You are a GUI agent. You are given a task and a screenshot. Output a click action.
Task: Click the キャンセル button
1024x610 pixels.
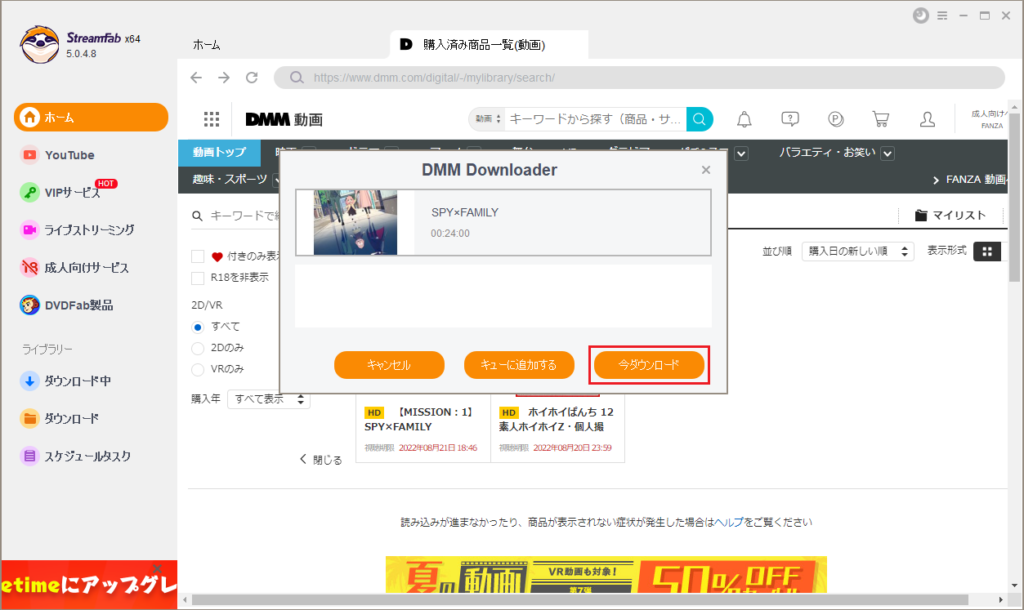[389, 365]
